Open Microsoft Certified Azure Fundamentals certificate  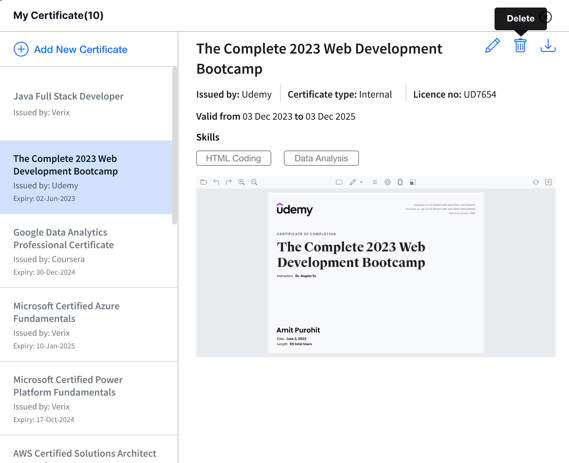point(89,325)
